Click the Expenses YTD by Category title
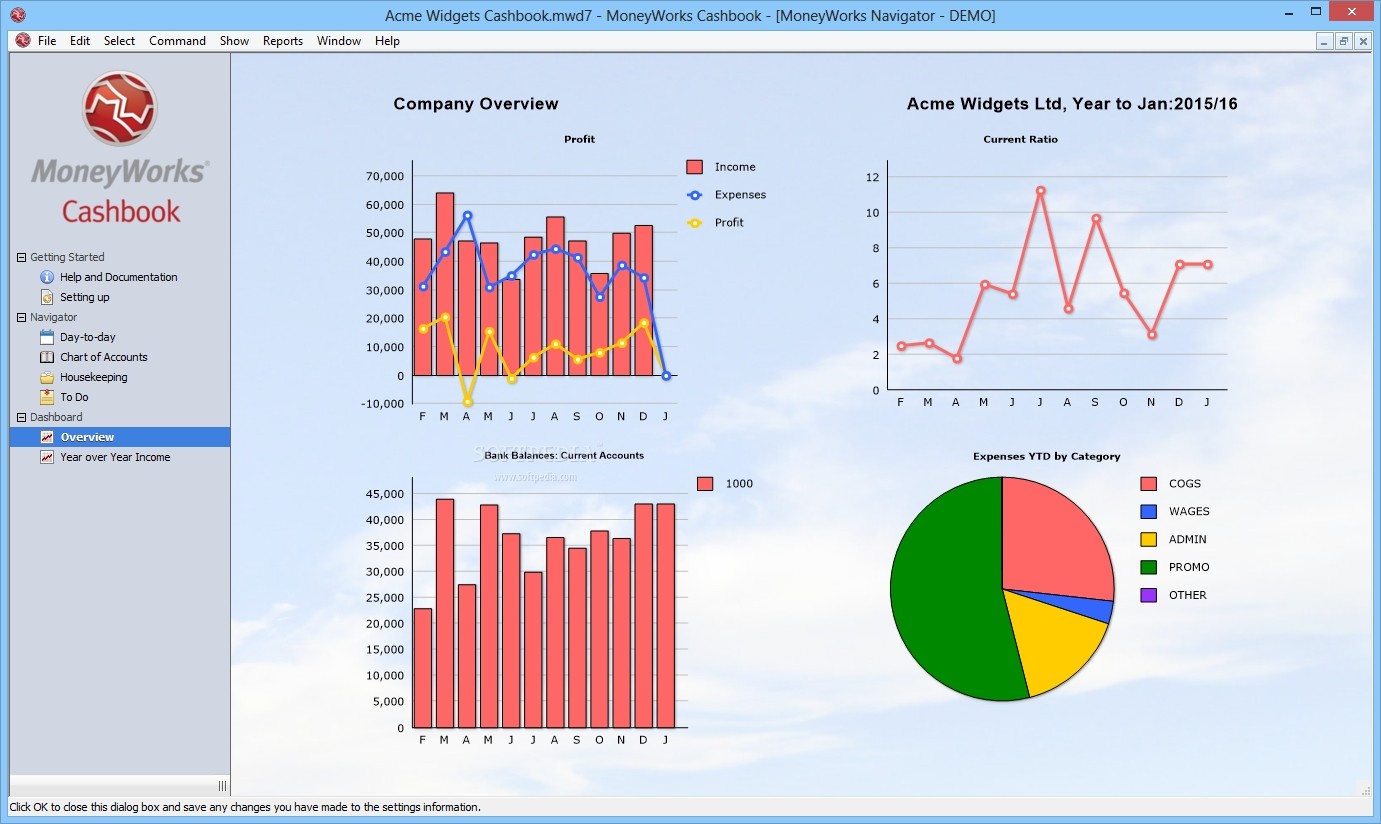The height and width of the screenshot is (824, 1381). coord(1046,457)
